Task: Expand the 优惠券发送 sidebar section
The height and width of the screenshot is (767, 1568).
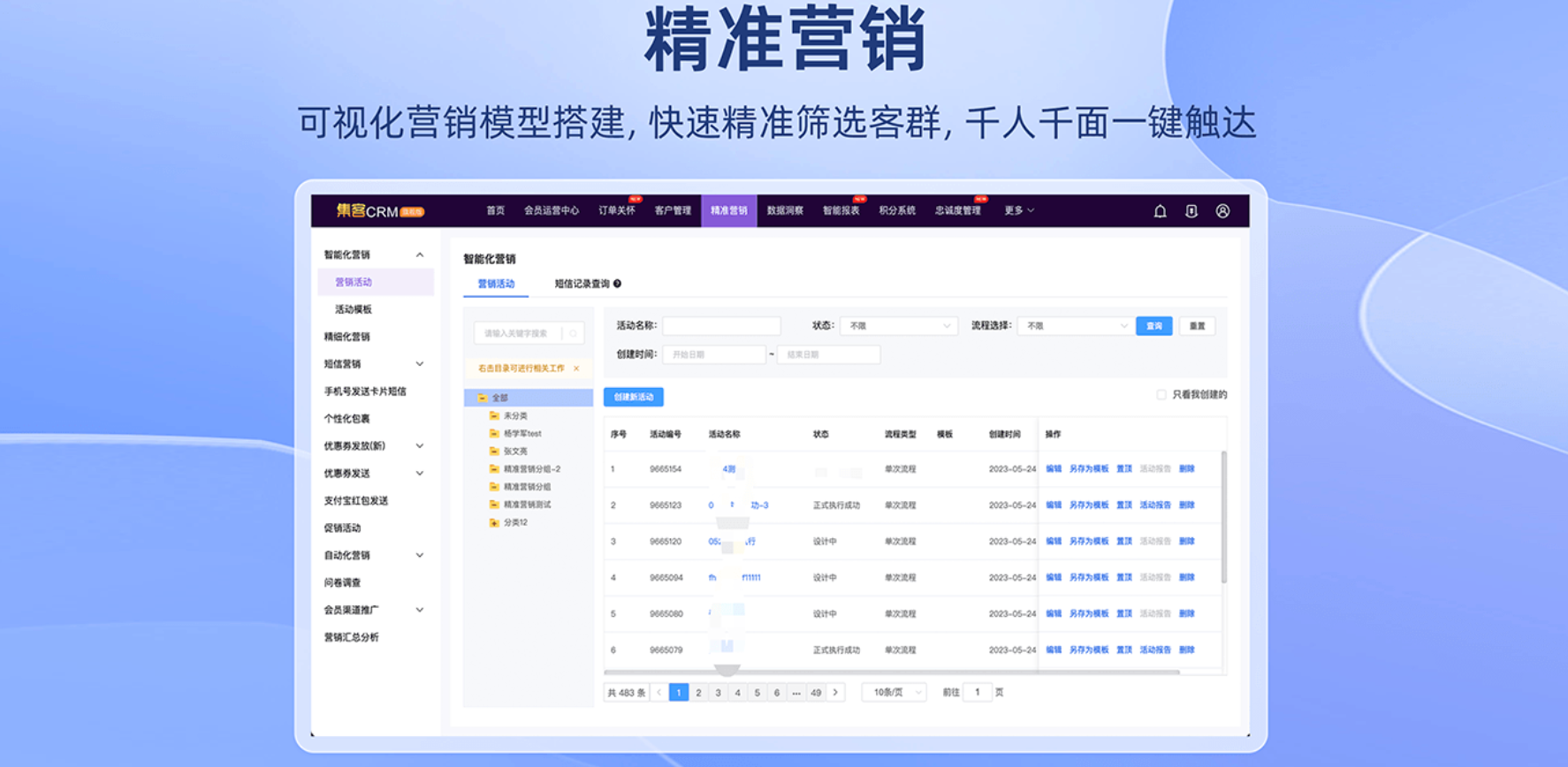Action: tap(420, 474)
